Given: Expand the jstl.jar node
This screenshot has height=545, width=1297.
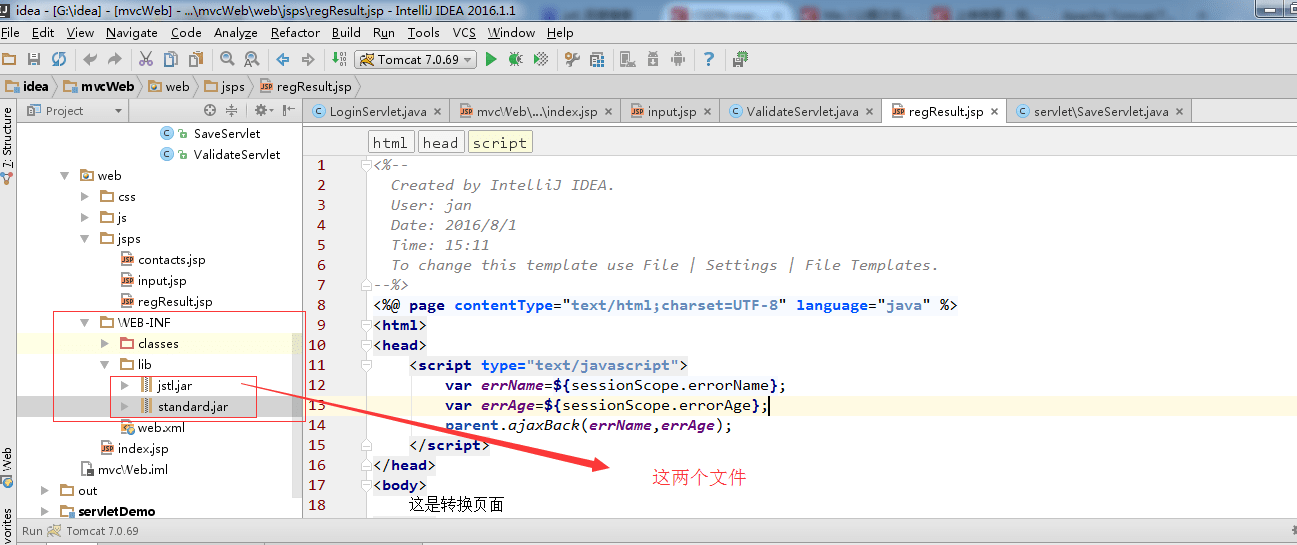Looking at the screenshot, I should (124, 385).
